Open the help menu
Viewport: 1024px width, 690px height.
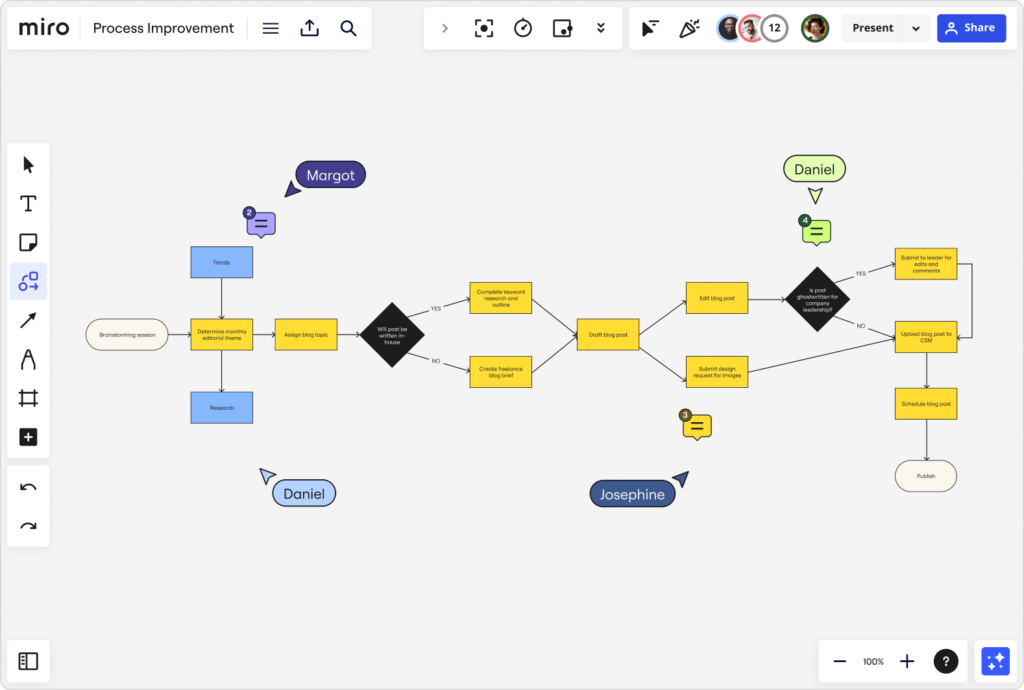point(945,661)
